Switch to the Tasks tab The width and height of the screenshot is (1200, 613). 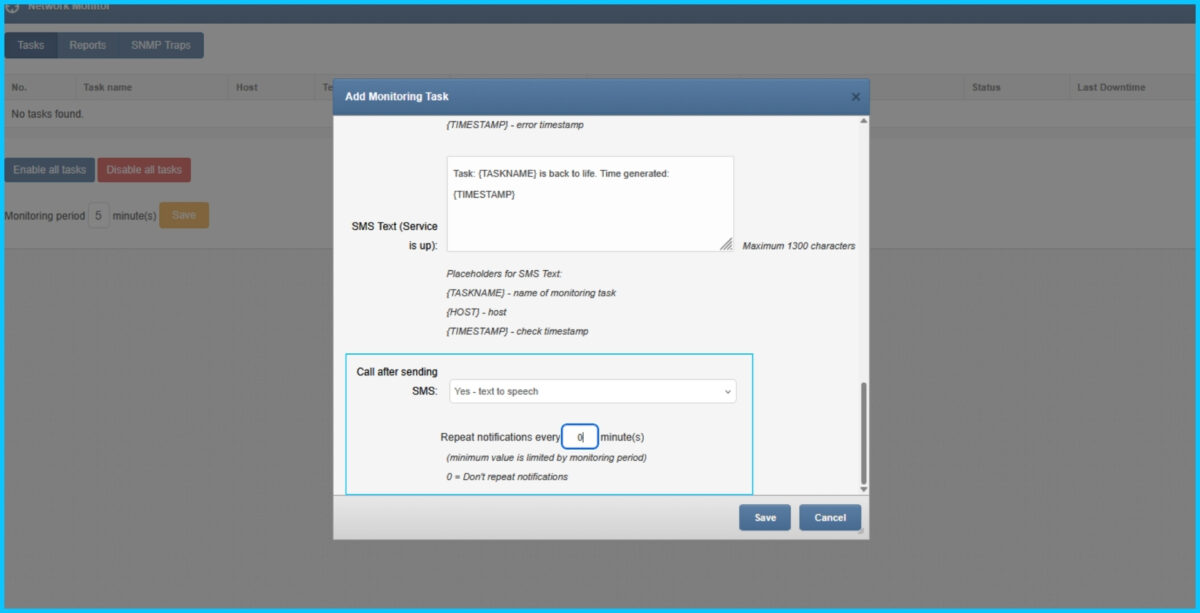pos(31,45)
